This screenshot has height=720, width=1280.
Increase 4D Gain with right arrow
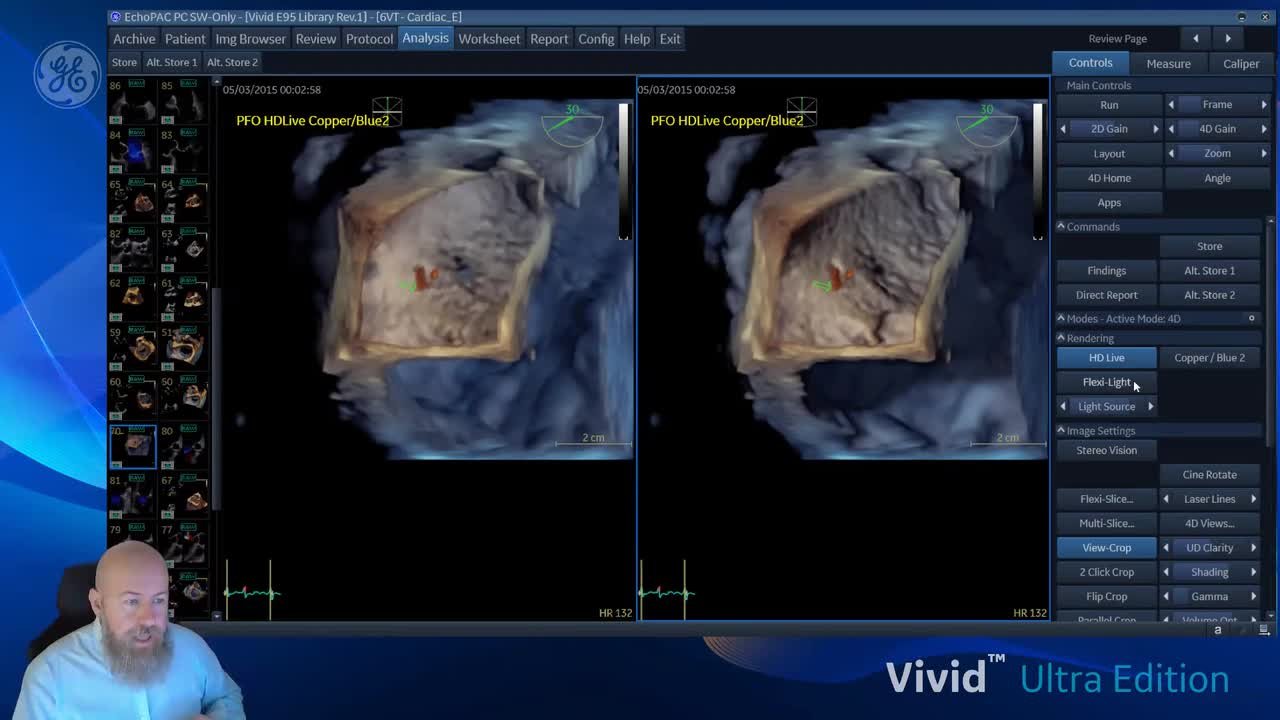click(1264, 129)
